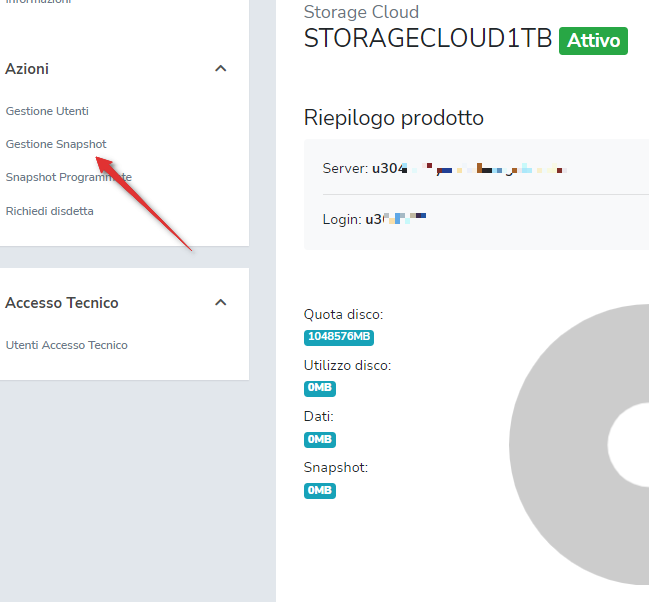649x602 pixels.
Task: Open Snapshot Programmate link
Action: pos(68,177)
